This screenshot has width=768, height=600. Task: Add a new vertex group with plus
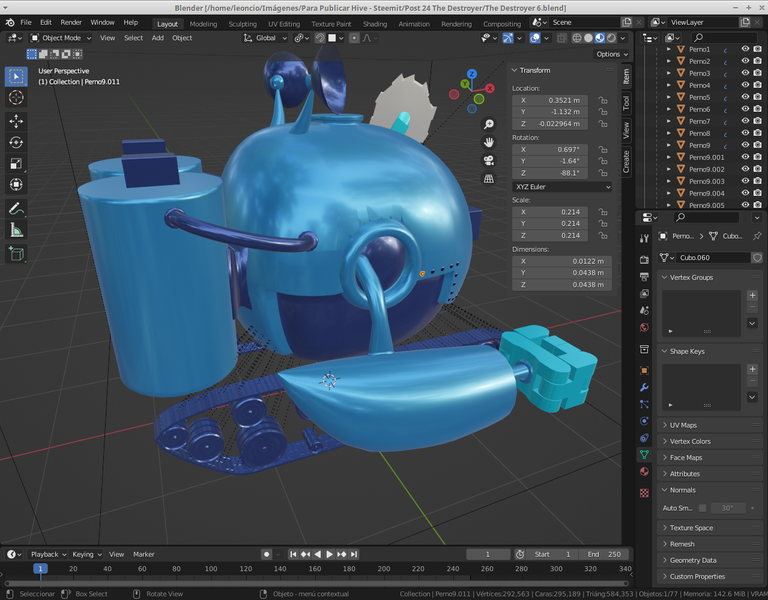click(x=752, y=295)
